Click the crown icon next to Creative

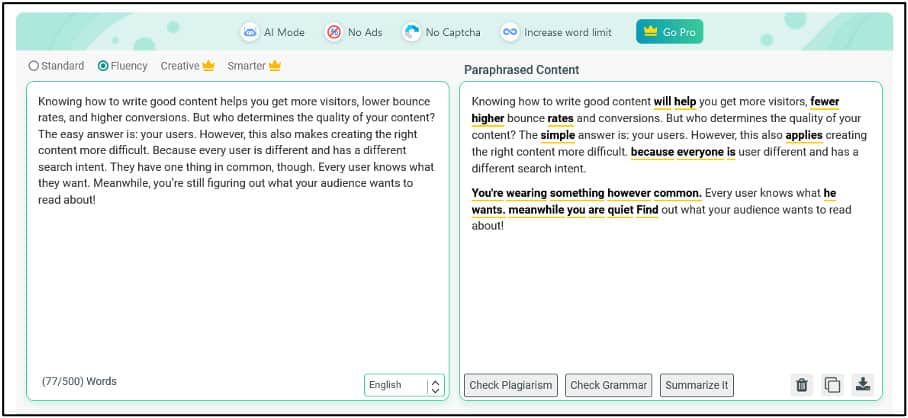point(208,66)
